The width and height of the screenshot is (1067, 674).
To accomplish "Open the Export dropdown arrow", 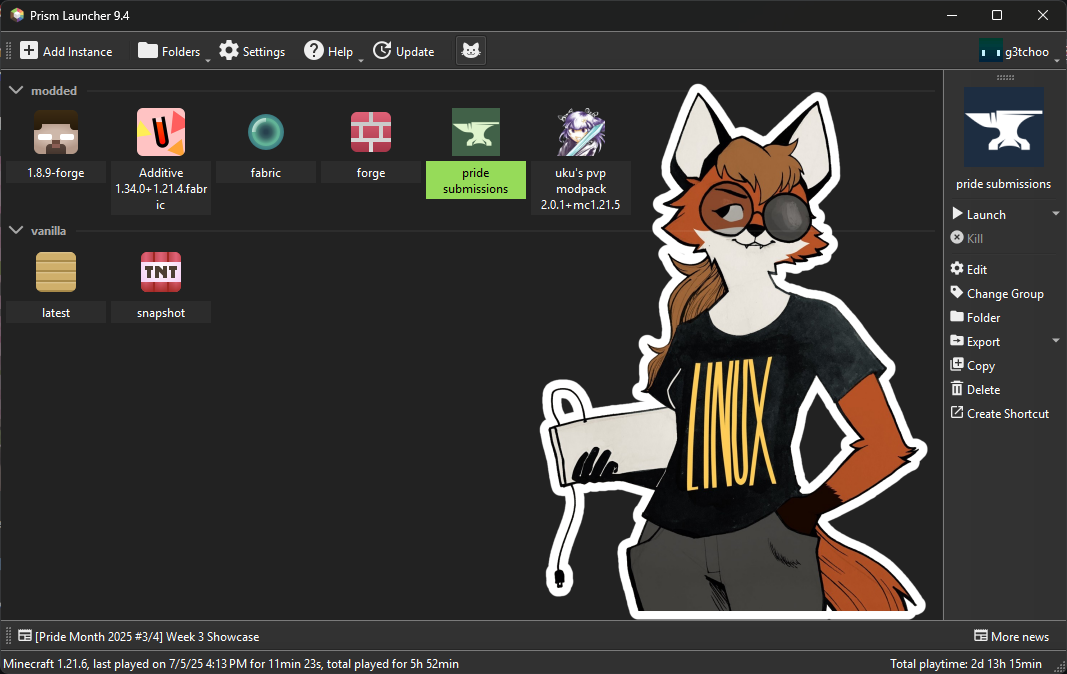I will coord(1056,341).
